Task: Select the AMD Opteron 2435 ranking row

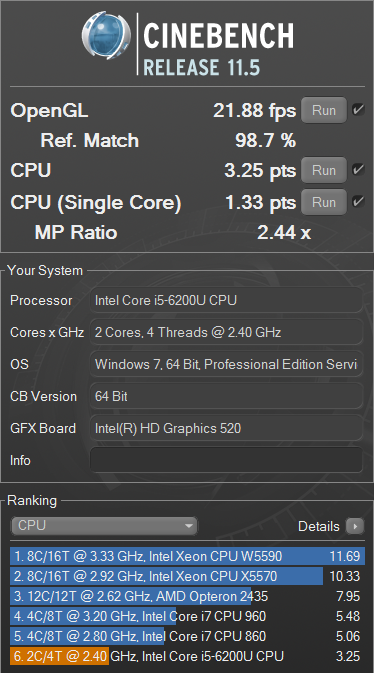Action: (188, 596)
